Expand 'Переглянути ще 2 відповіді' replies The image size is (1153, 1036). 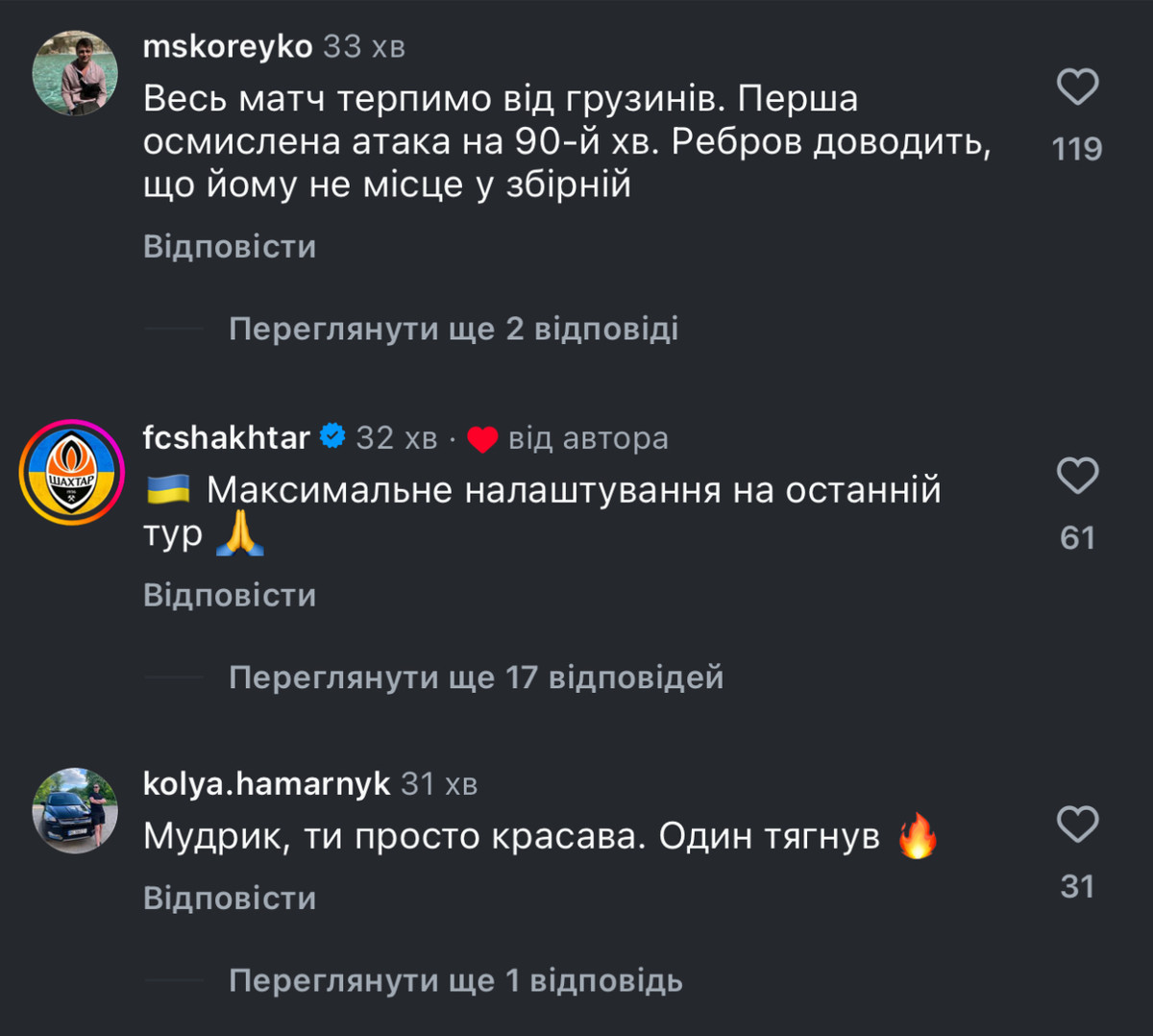tap(453, 329)
